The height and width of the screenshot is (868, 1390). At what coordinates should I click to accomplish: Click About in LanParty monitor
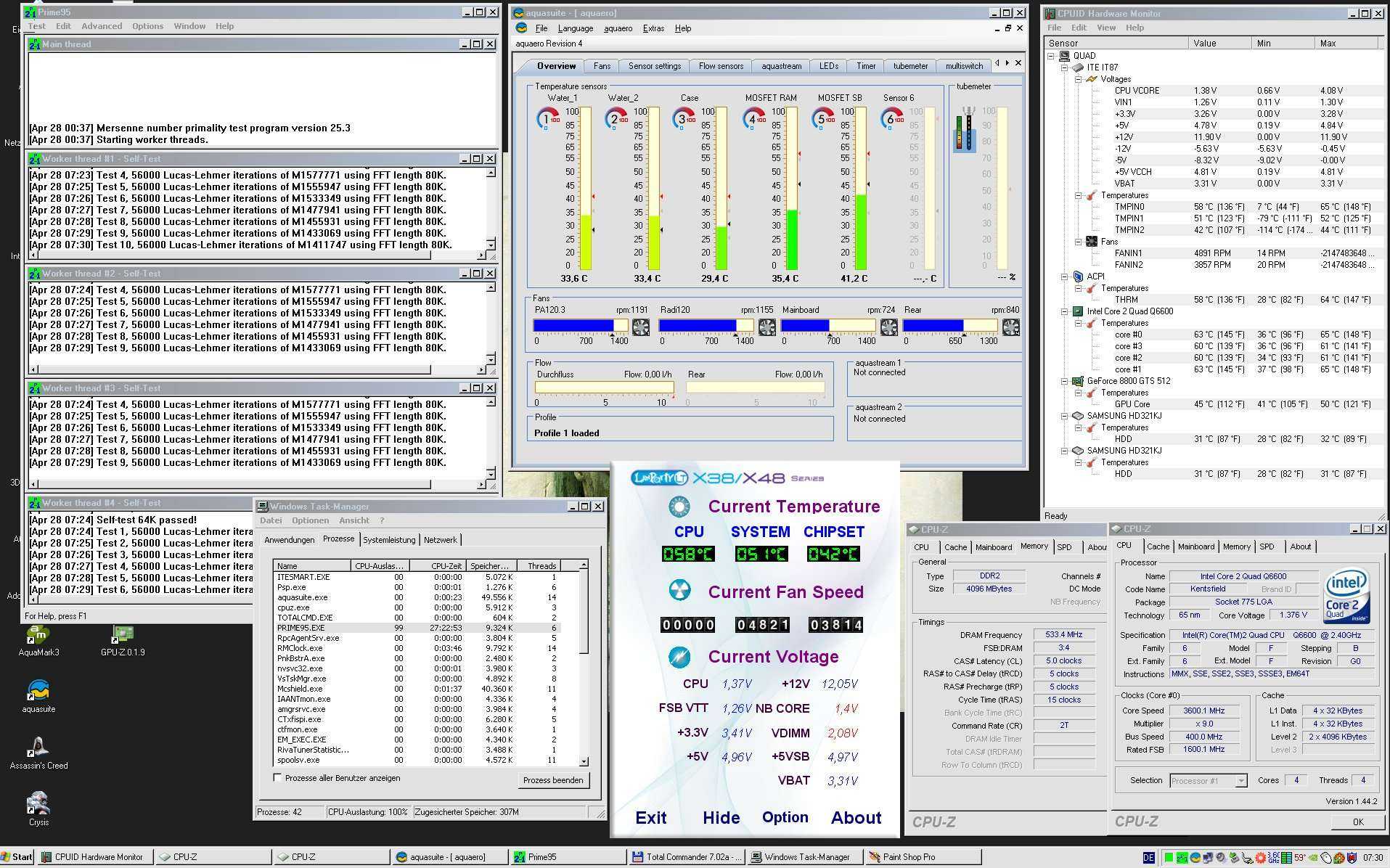pyautogui.click(x=857, y=818)
